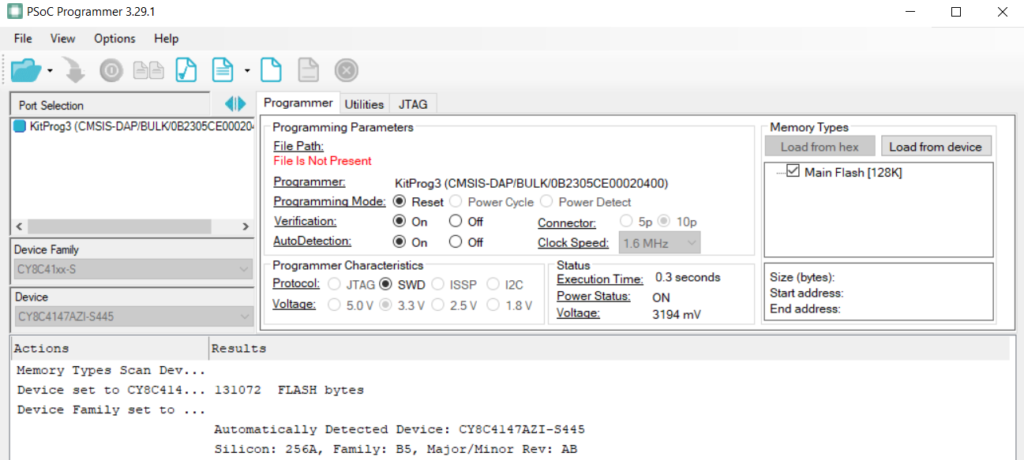
Task: Choose I2C protocol
Action: pyautogui.click(x=493, y=284)
